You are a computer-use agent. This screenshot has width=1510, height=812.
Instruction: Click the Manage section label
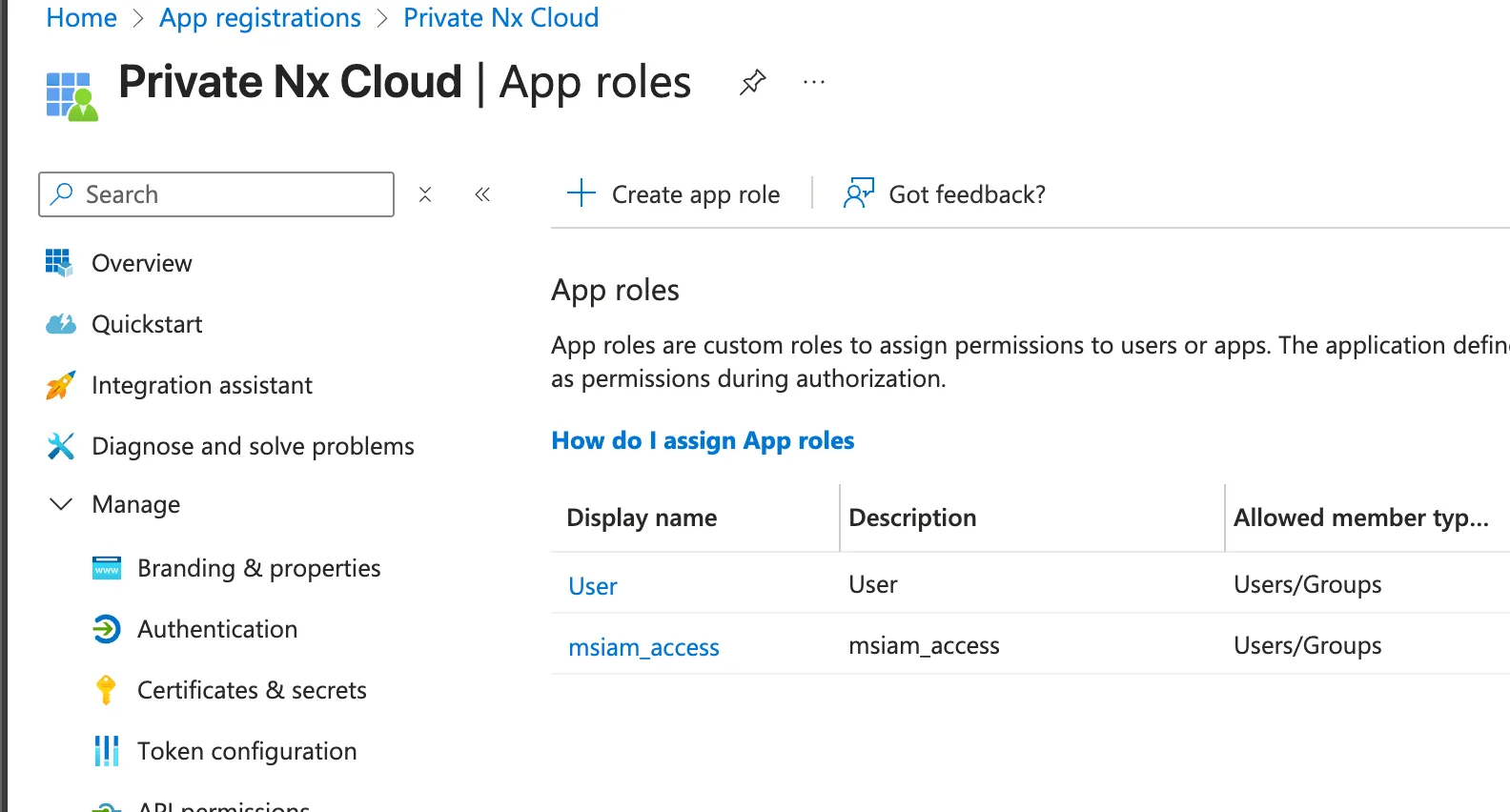[x=136, y=504]
